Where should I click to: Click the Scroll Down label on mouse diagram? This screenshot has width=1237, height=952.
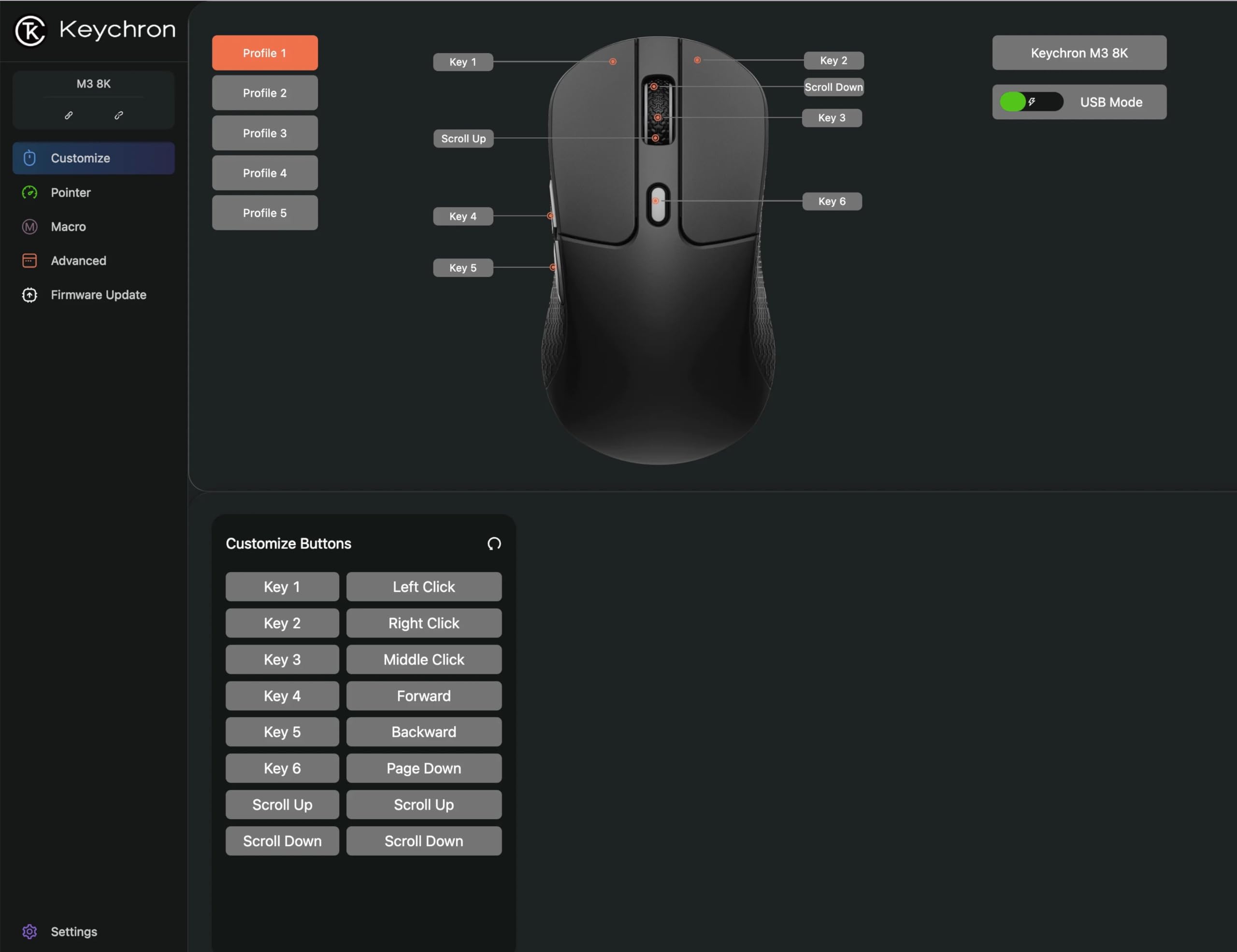[834, 87]
